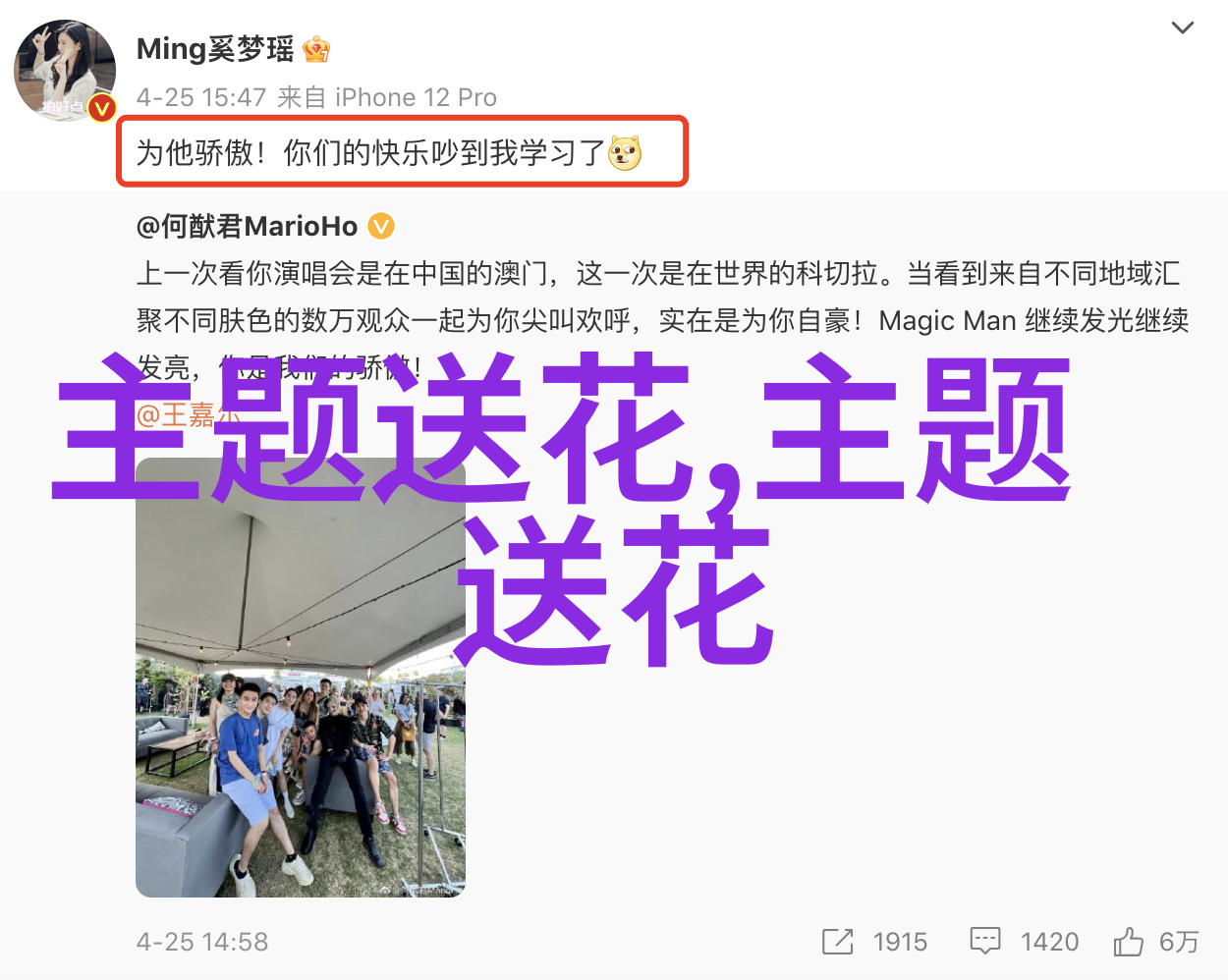Tap the gold verified badge beside MarioHo
This screenshot has height=980, width=1228.
[381, 226]
